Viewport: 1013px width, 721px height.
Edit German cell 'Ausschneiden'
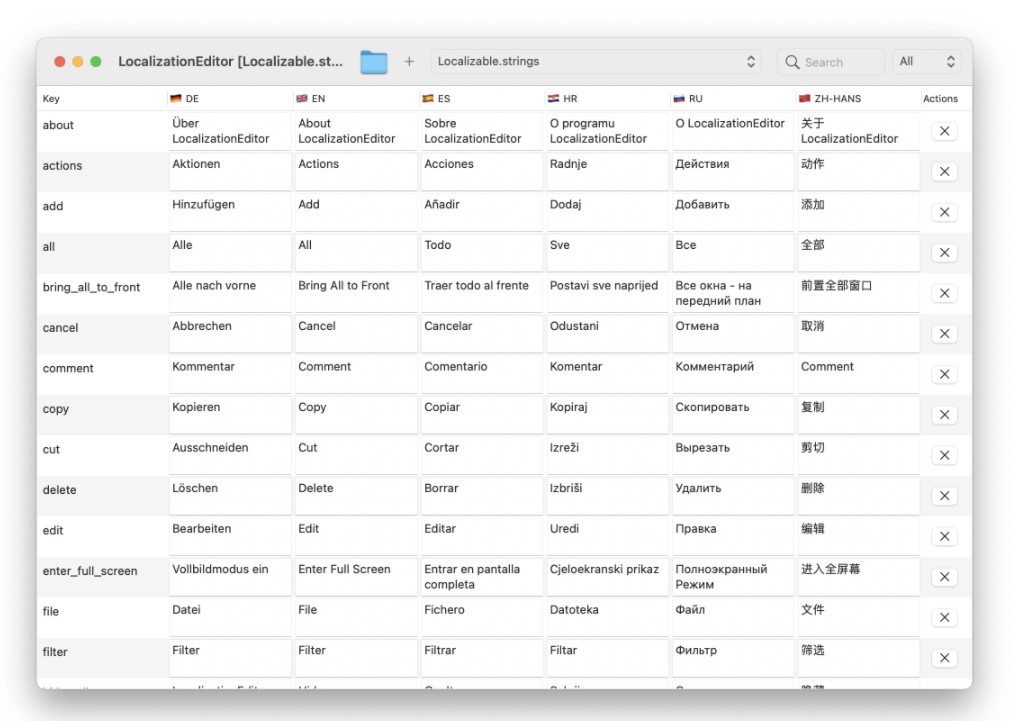(230, 456)
